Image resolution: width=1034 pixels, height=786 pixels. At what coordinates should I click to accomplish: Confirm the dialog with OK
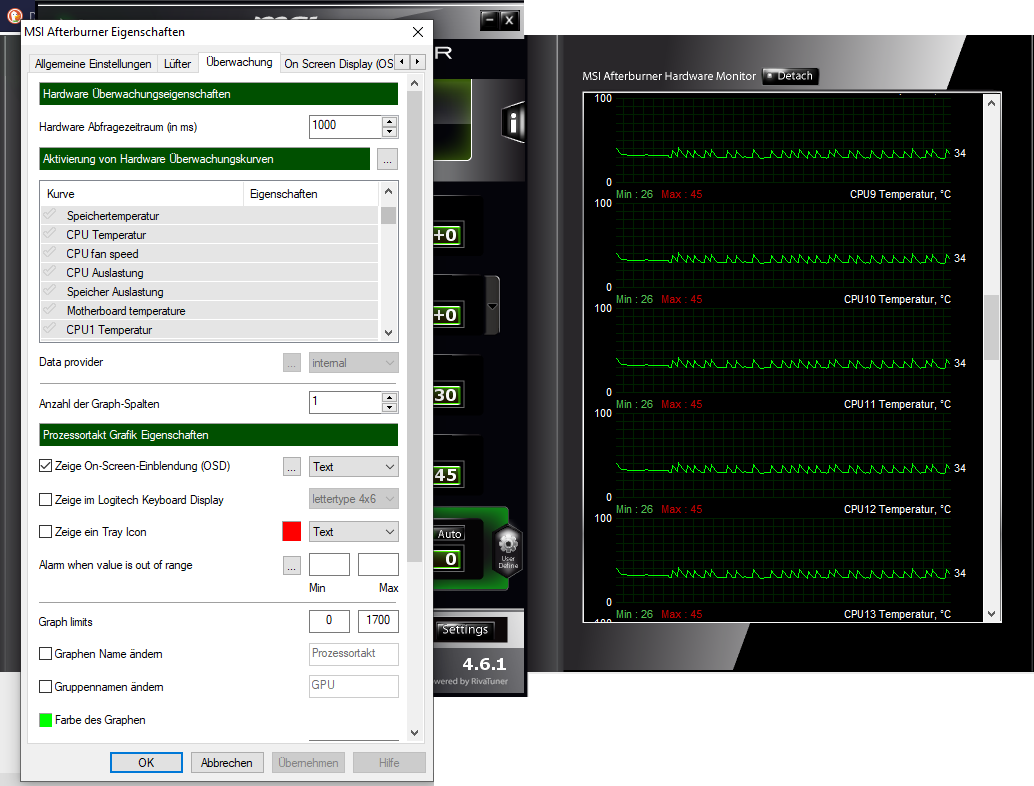tap(146, 762)
